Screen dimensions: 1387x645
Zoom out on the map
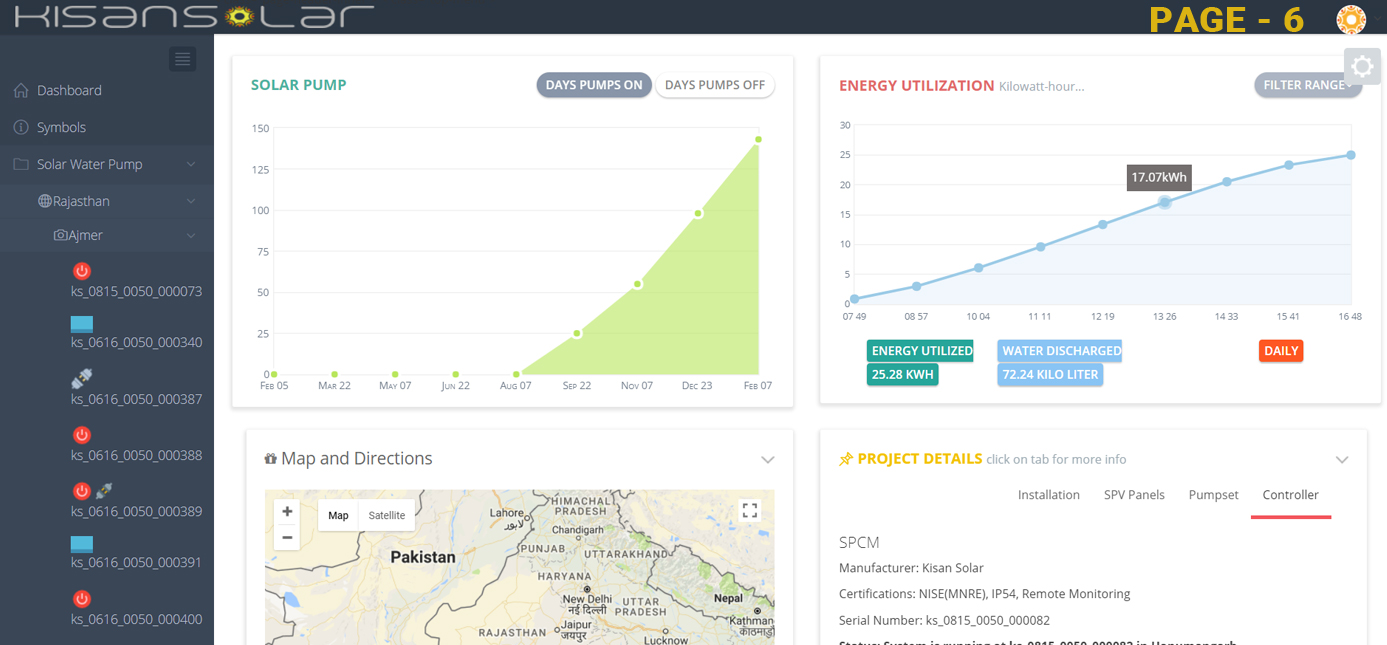287,537
